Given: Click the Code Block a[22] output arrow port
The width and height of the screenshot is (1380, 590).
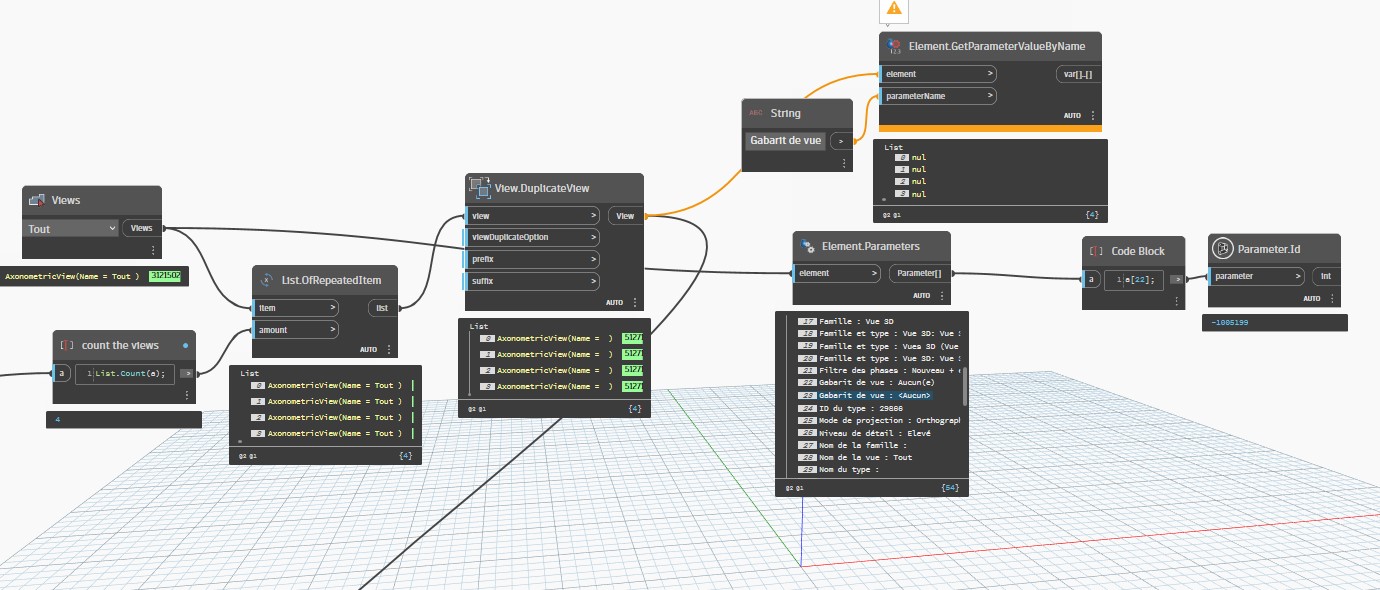Looking at the screenshot, I should click(x=1177, y=279).
